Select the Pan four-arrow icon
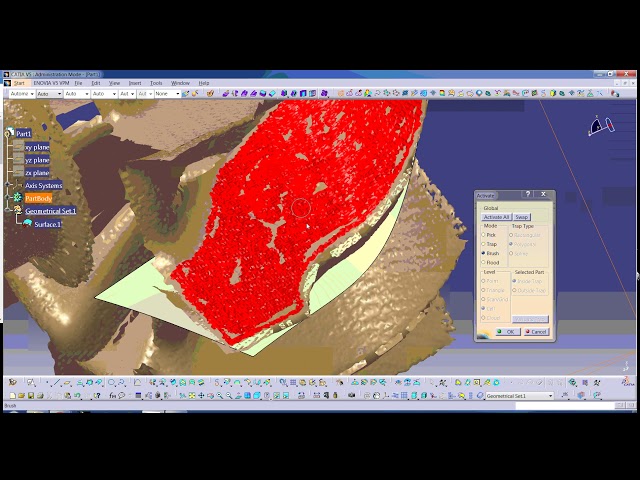This screenshot has height=480, width=640. point(201,396)
